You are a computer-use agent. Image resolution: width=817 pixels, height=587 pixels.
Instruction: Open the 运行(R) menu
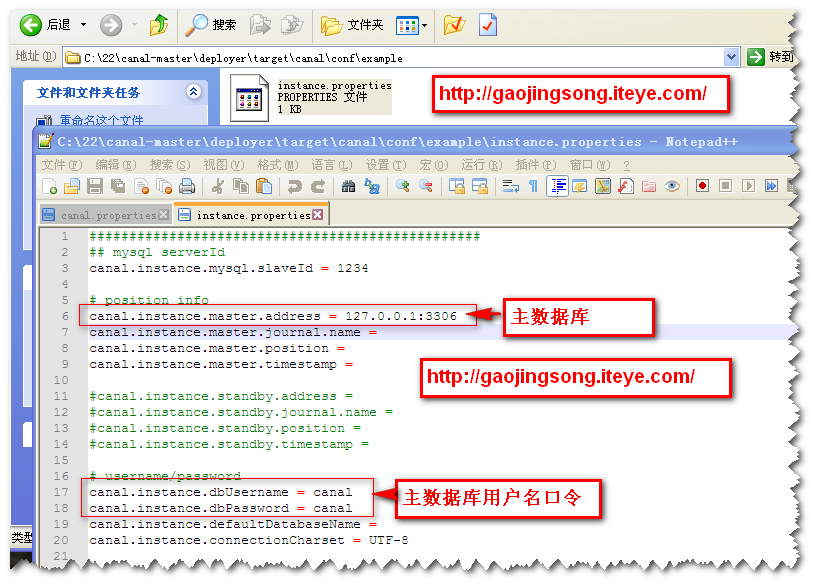point(481,165)
